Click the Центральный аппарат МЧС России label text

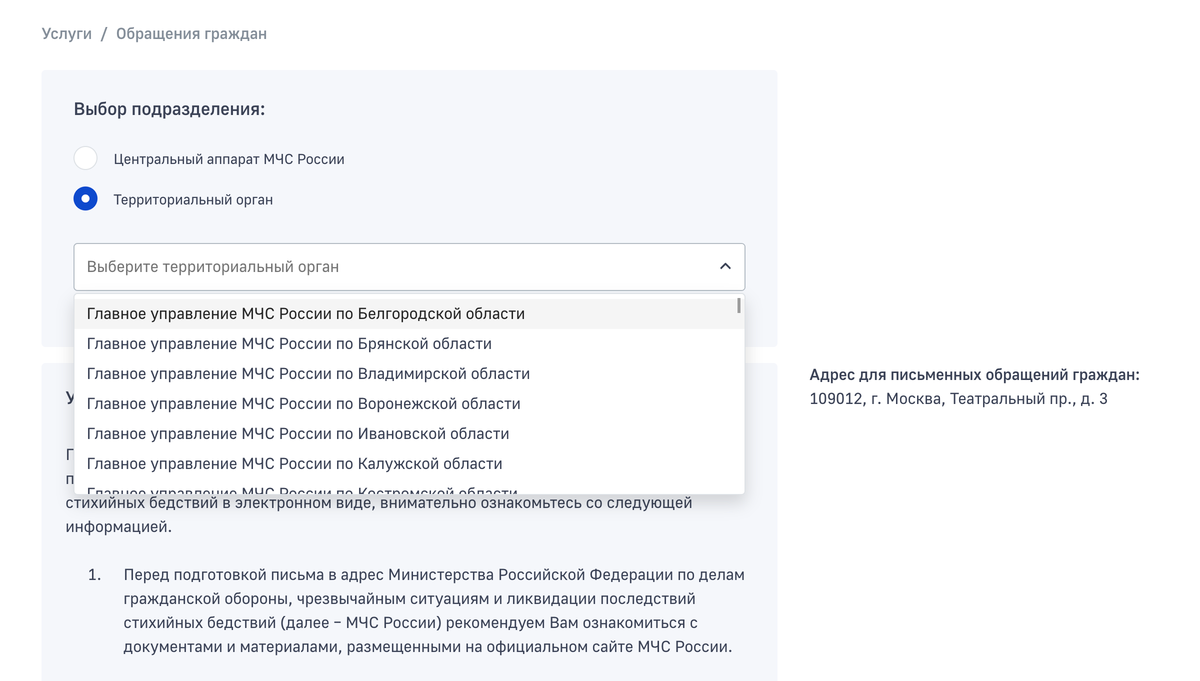pyautogui.click(x=229, y=160)
